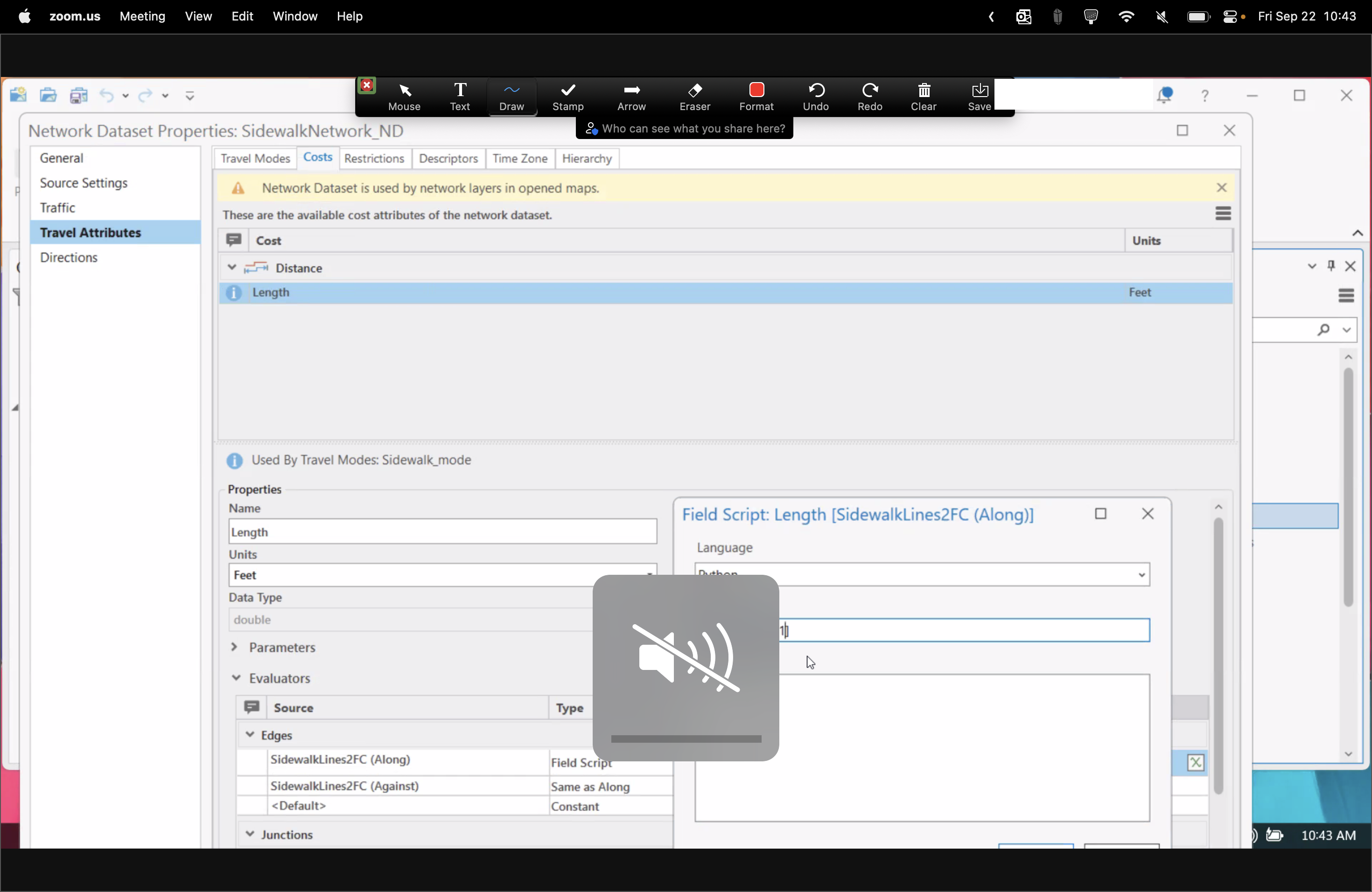Click the Text annotation tool
The width and height of the screenshot is (1372, 892).
(x=460, y=96)
